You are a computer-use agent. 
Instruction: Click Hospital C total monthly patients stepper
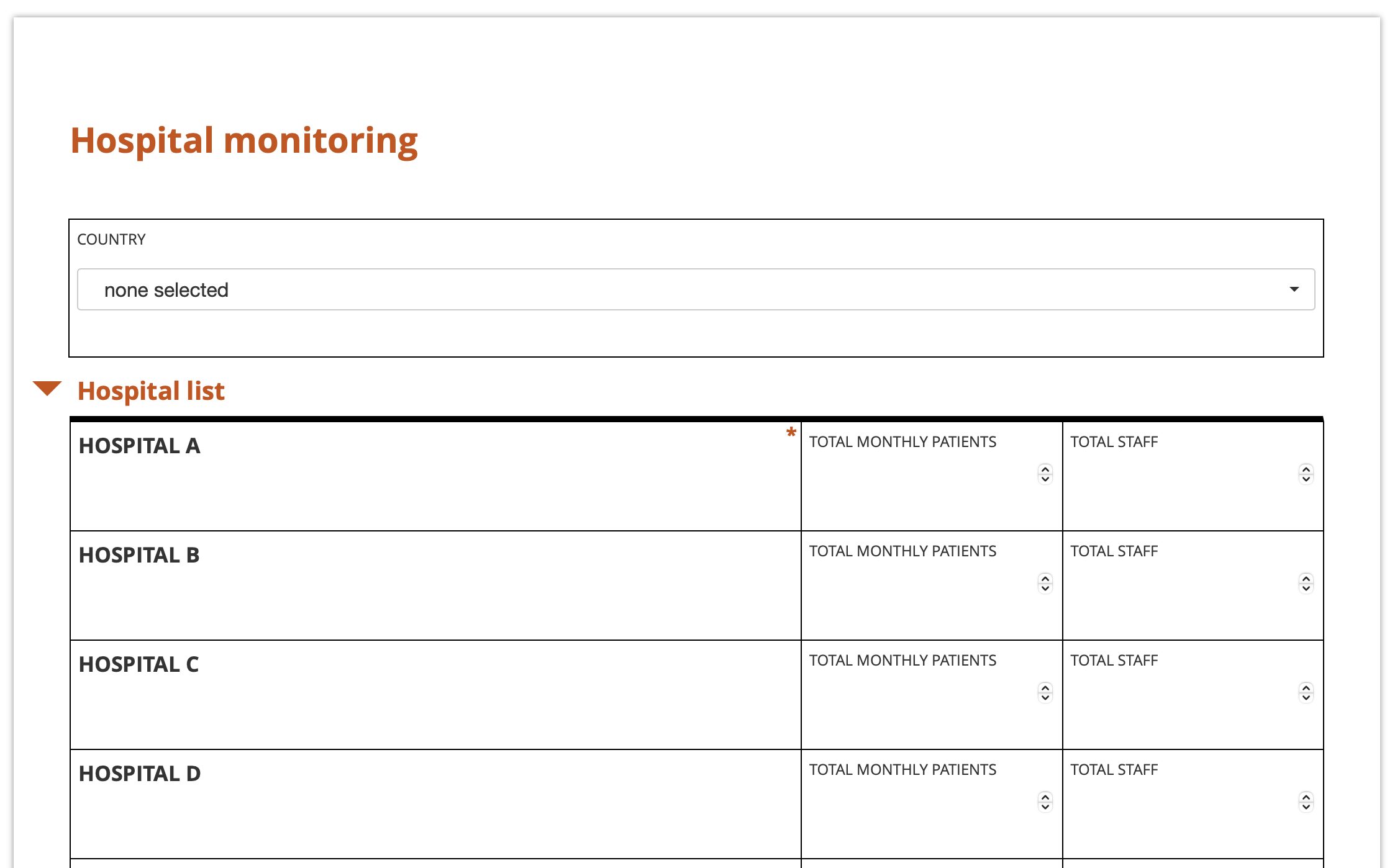(1045, 692)
